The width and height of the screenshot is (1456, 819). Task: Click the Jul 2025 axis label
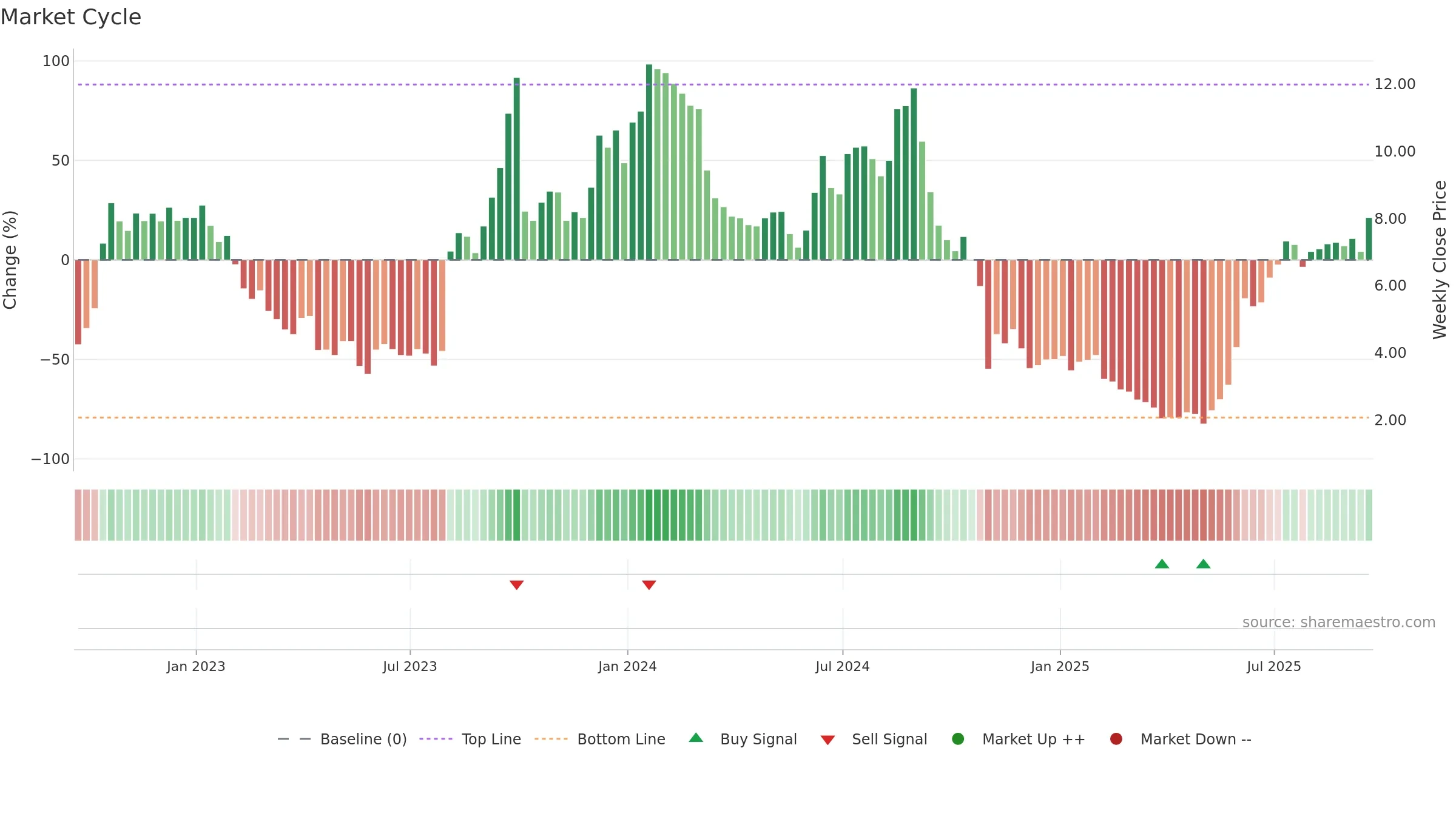pos(1274,666)
